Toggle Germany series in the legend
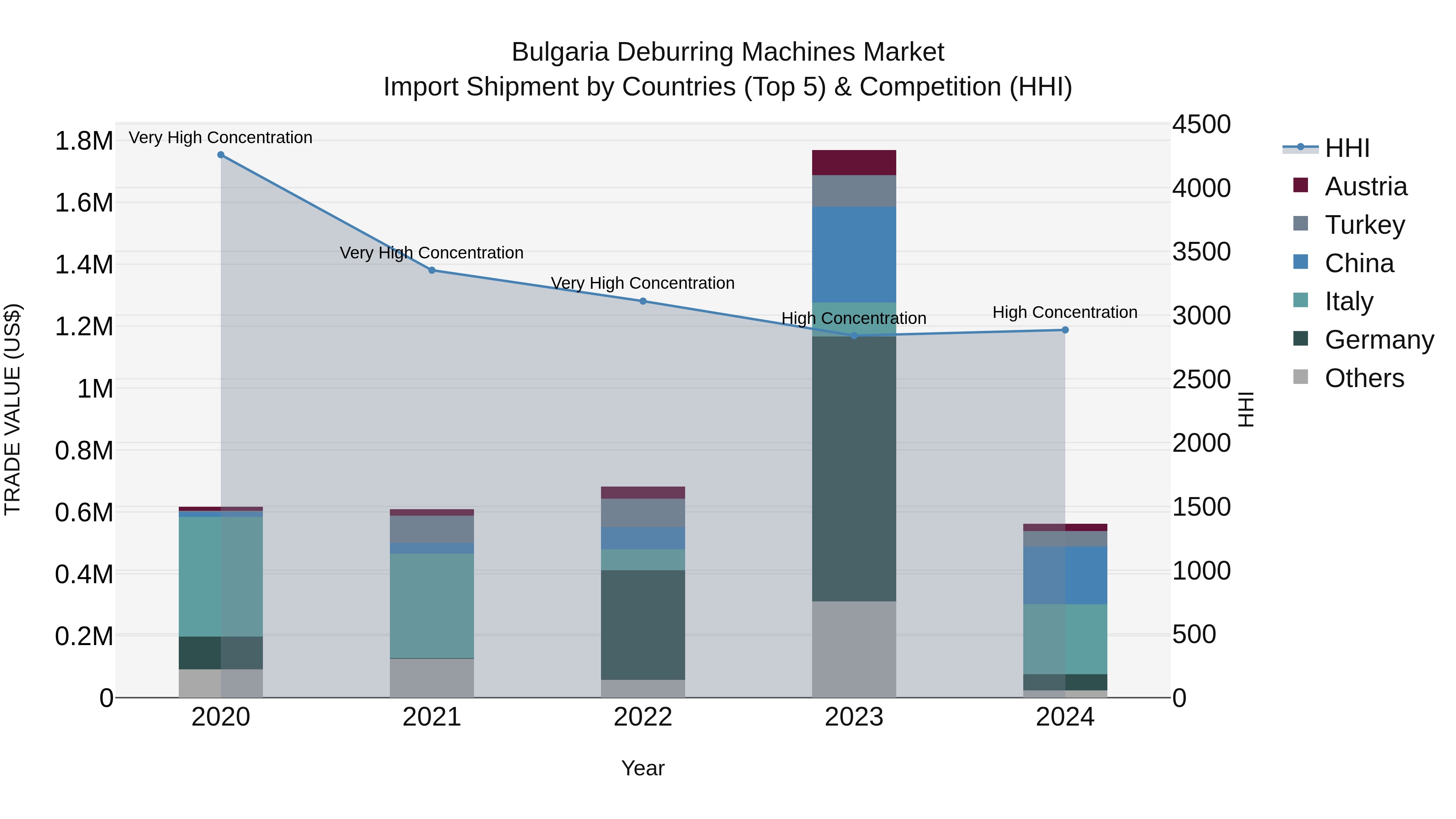This screenshot has width=1456, height=819. tap(1363, 339)
